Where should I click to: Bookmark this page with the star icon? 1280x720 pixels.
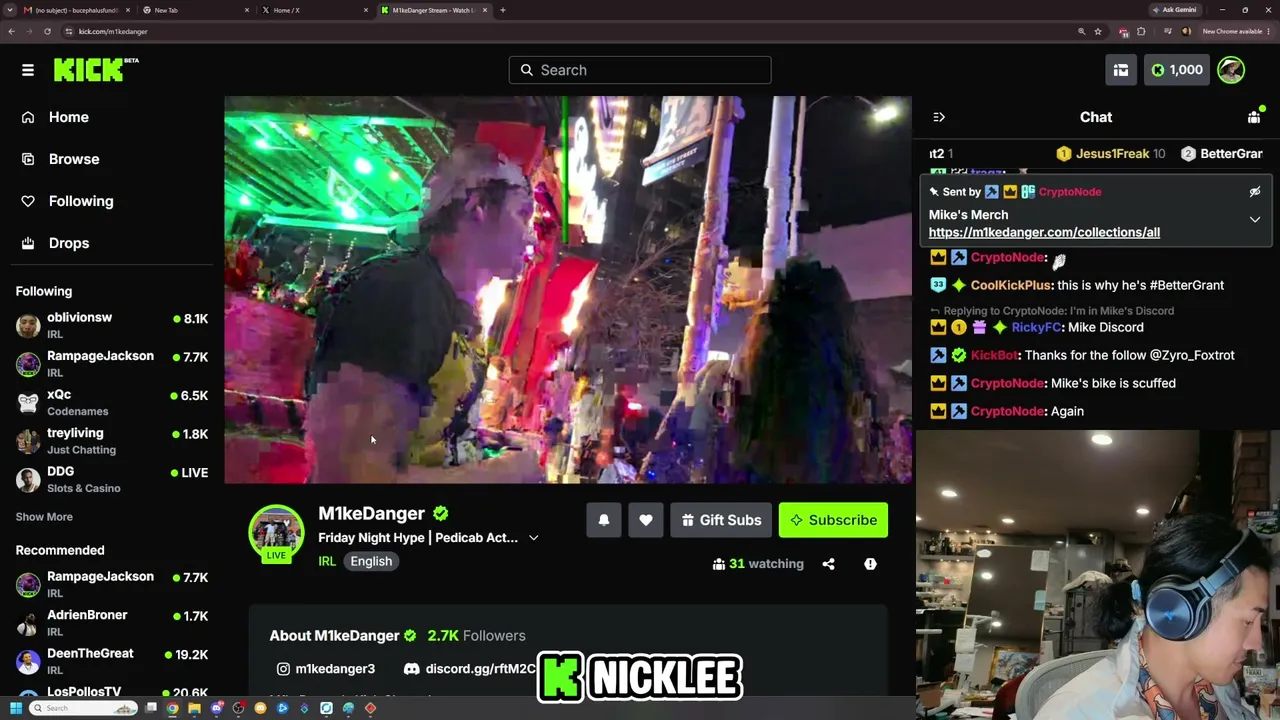pyautogui.click(x=1098, y=31)
